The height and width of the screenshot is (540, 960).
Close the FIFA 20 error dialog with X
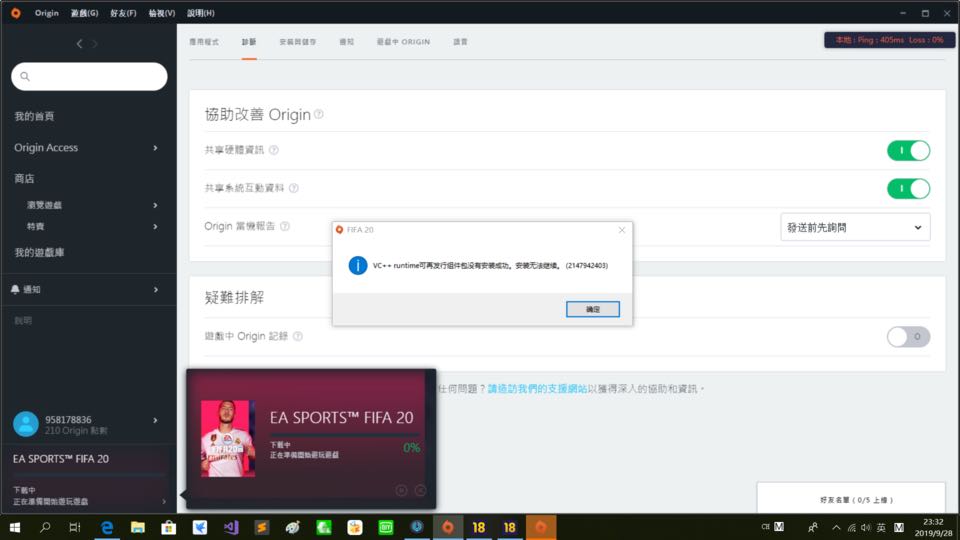coord(622,230)
